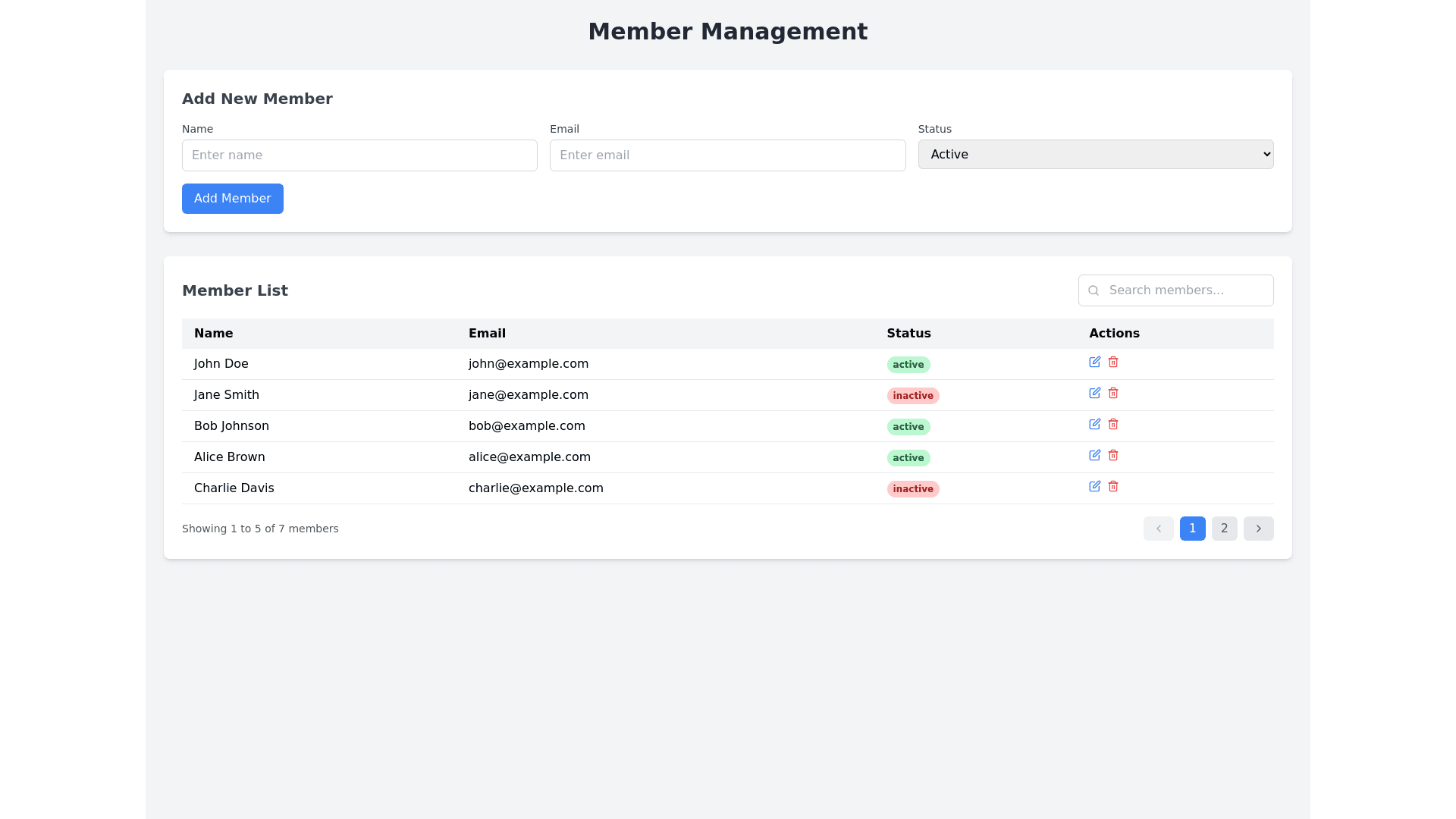This screenshot has width=1456, height=819.
Task: Open the Status dropdown showing Active
Action: [x=1095, y=155]
